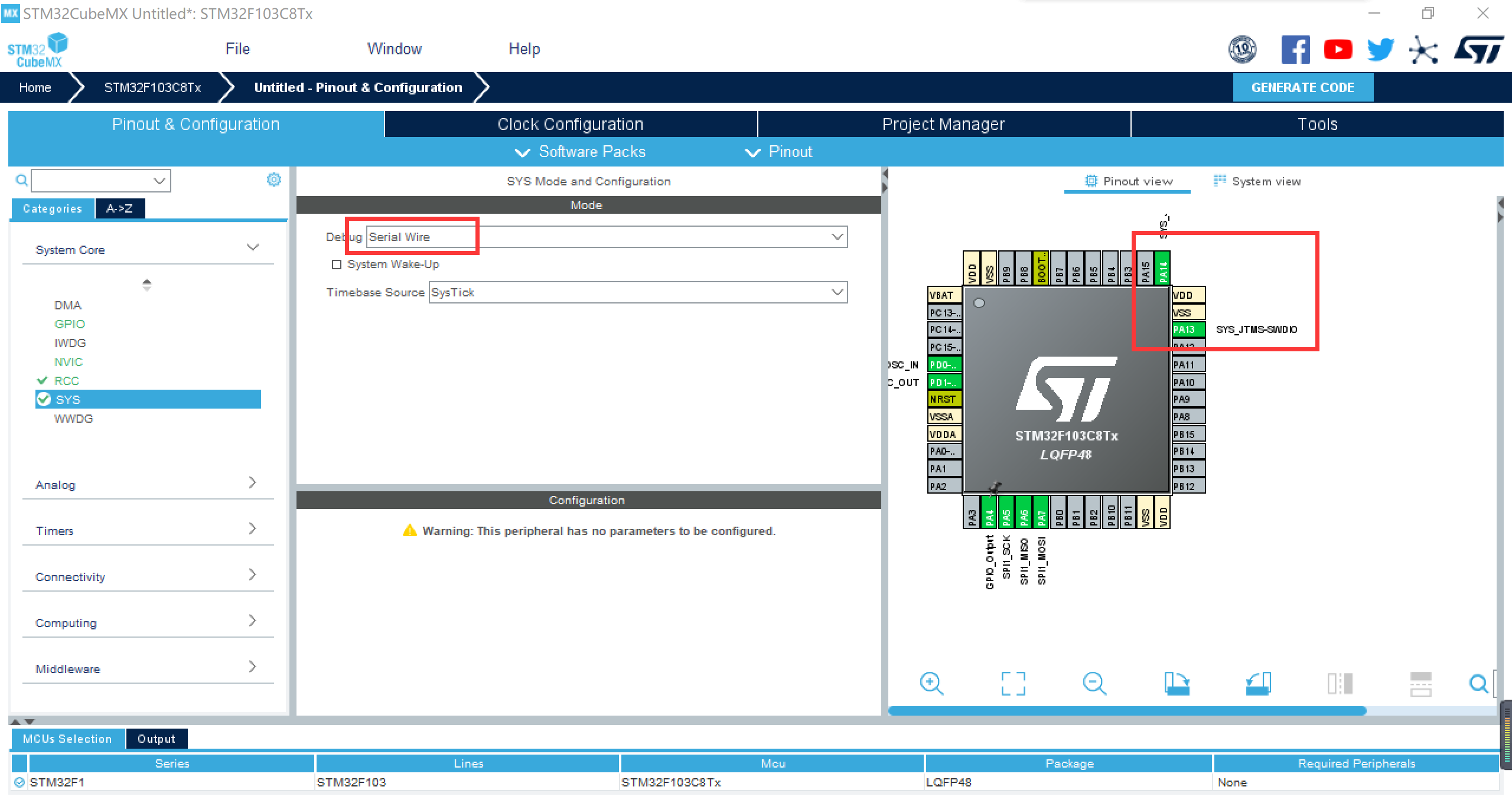Viewport: 1512px width, 803px height.
Task: Click the zoom out magnifier icon
Action: tap(1094, 684)
